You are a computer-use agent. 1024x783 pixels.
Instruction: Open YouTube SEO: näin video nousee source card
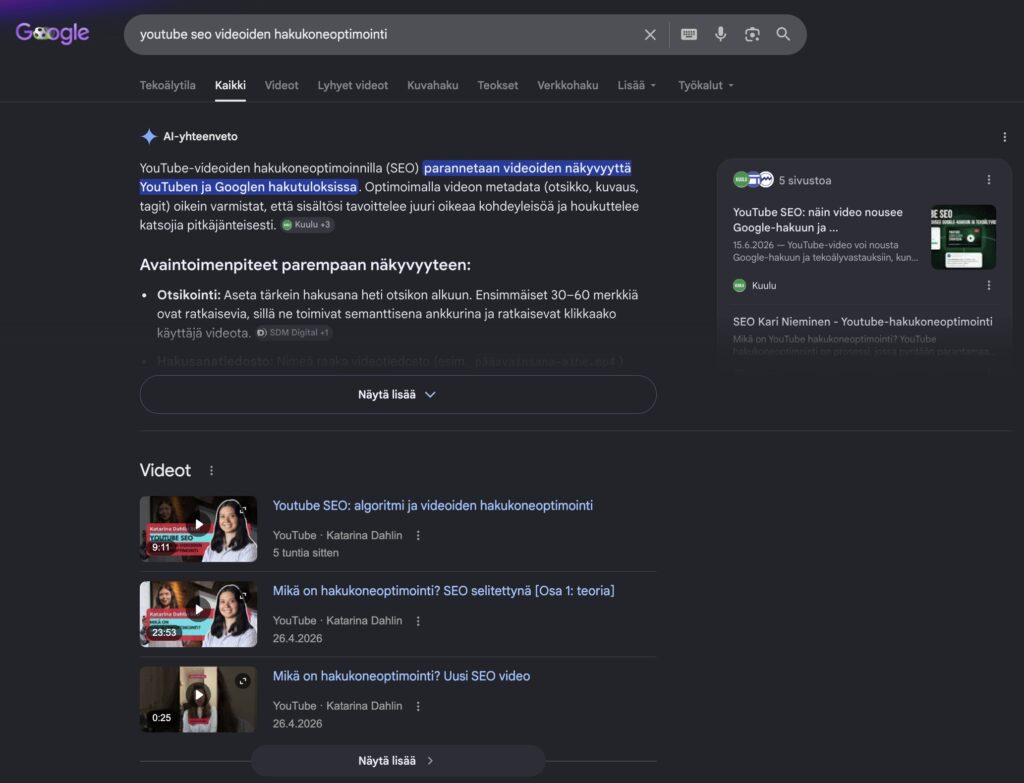818,220
